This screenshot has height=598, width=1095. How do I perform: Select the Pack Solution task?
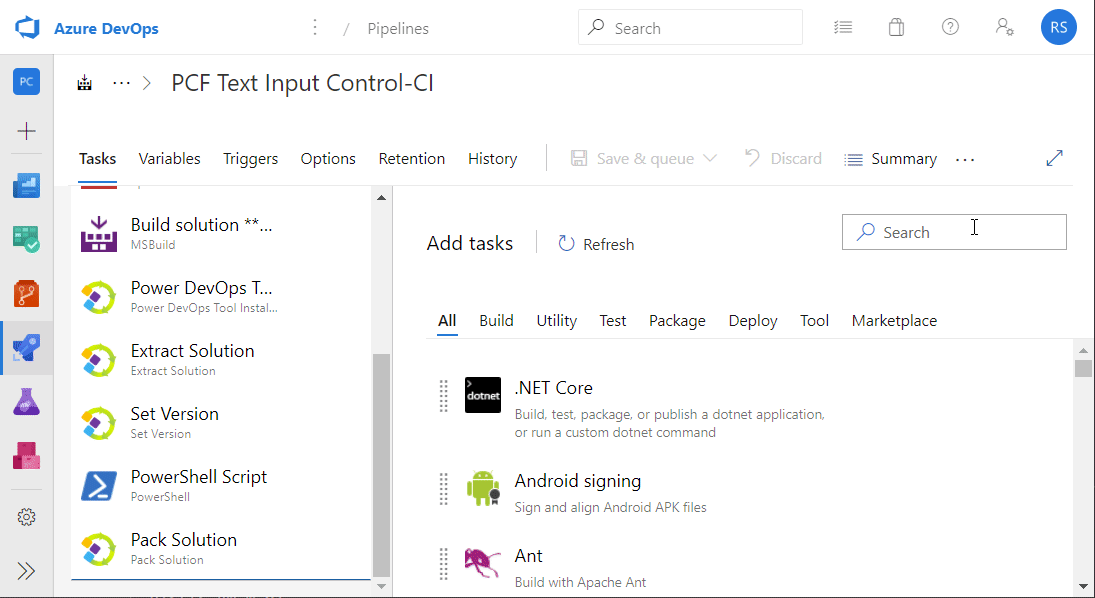(184, 548)
